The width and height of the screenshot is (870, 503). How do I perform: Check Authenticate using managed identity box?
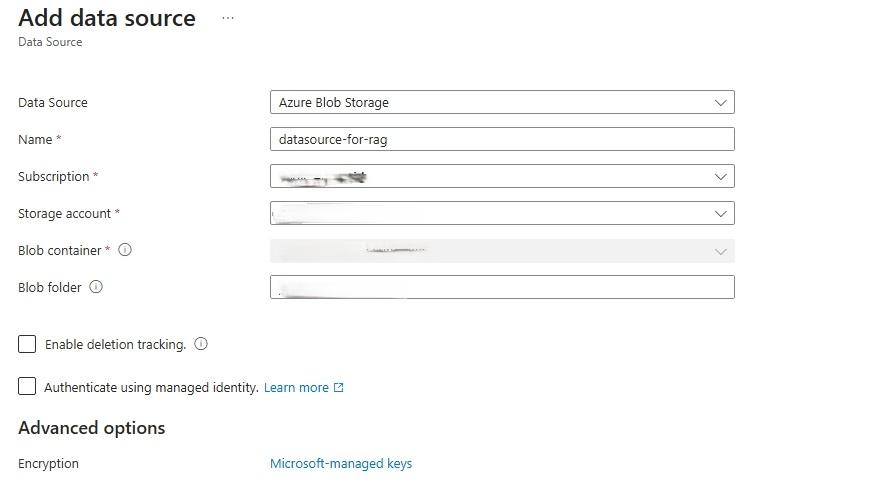[27, 387]
